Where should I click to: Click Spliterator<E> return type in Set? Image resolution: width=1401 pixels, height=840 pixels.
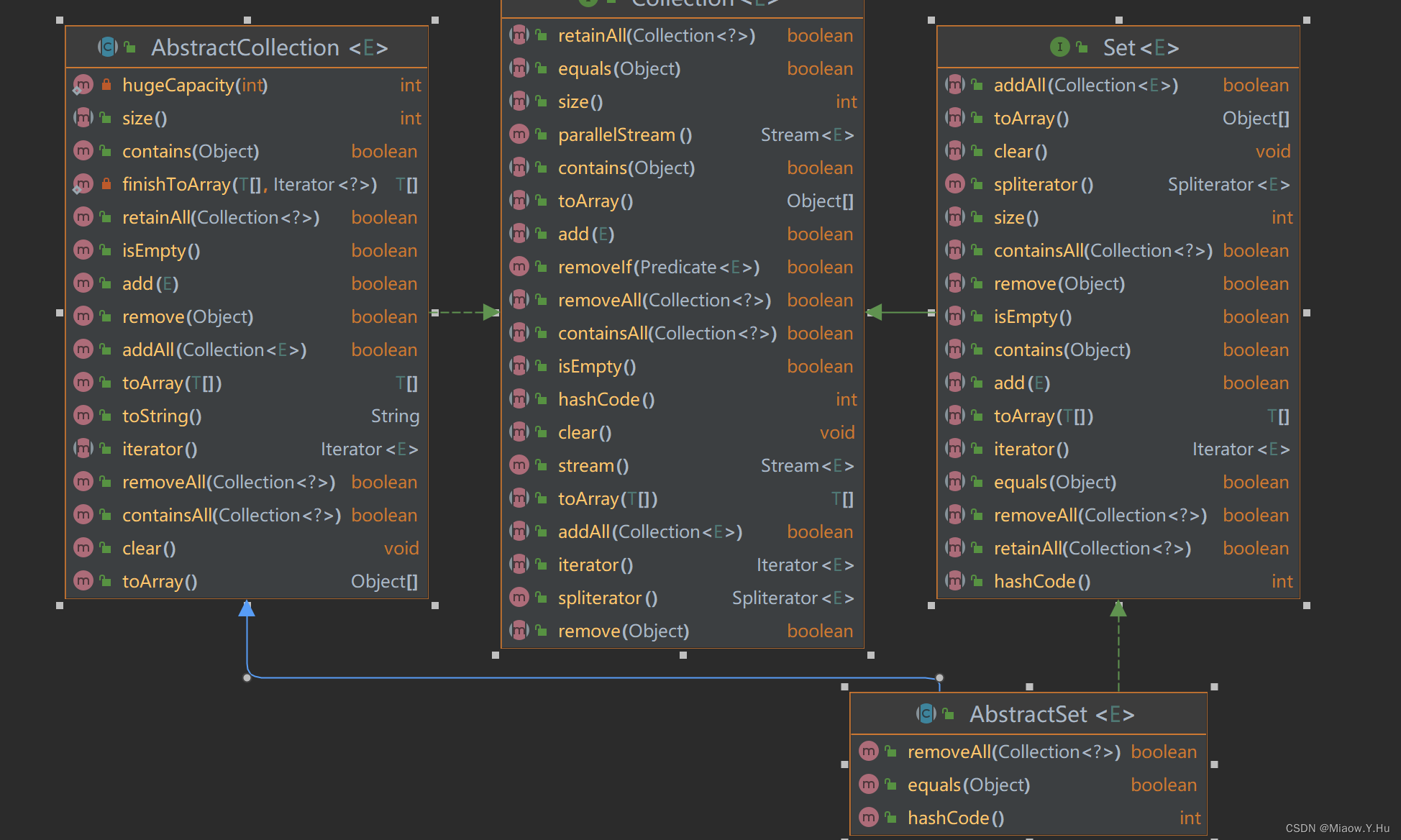[x=1229, y=184]
